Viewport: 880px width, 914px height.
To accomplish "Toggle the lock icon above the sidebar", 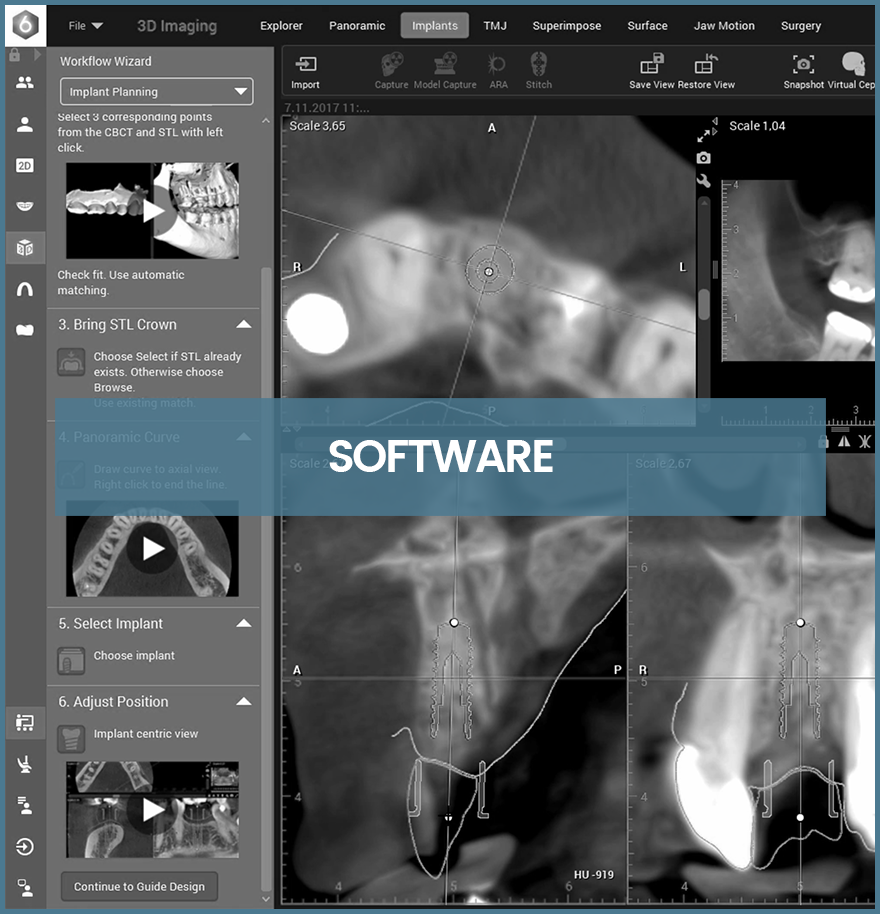I will (x=15, y=55).
